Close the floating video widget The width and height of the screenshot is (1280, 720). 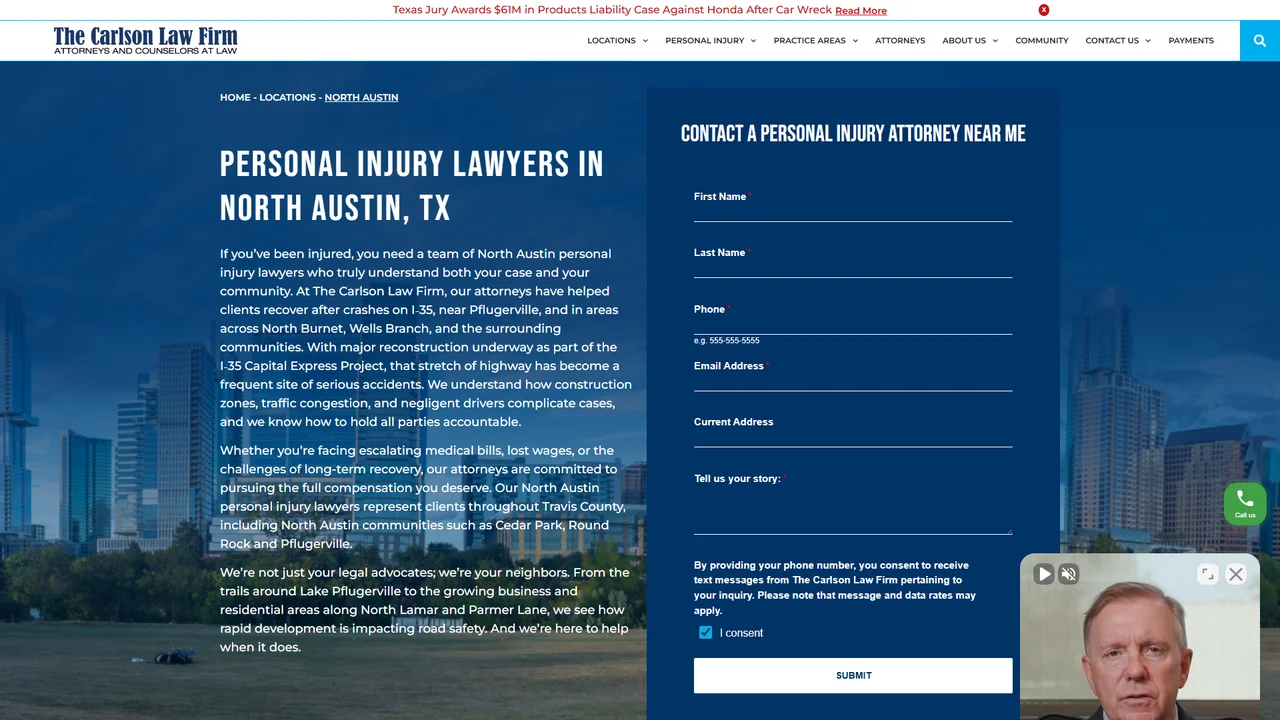(x=1236, y=574)
